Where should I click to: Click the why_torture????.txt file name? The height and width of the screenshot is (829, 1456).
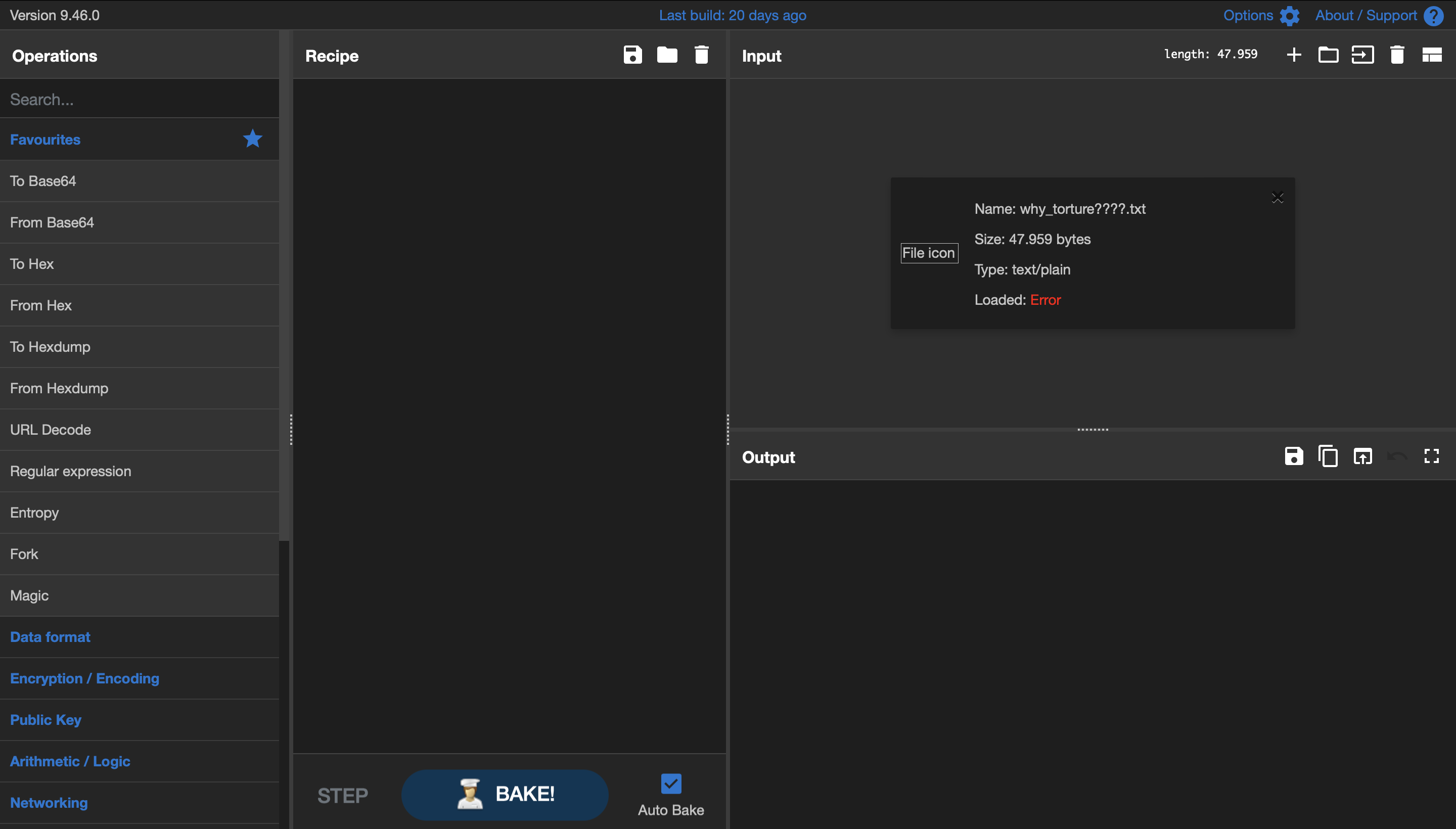click(1082, 209)
